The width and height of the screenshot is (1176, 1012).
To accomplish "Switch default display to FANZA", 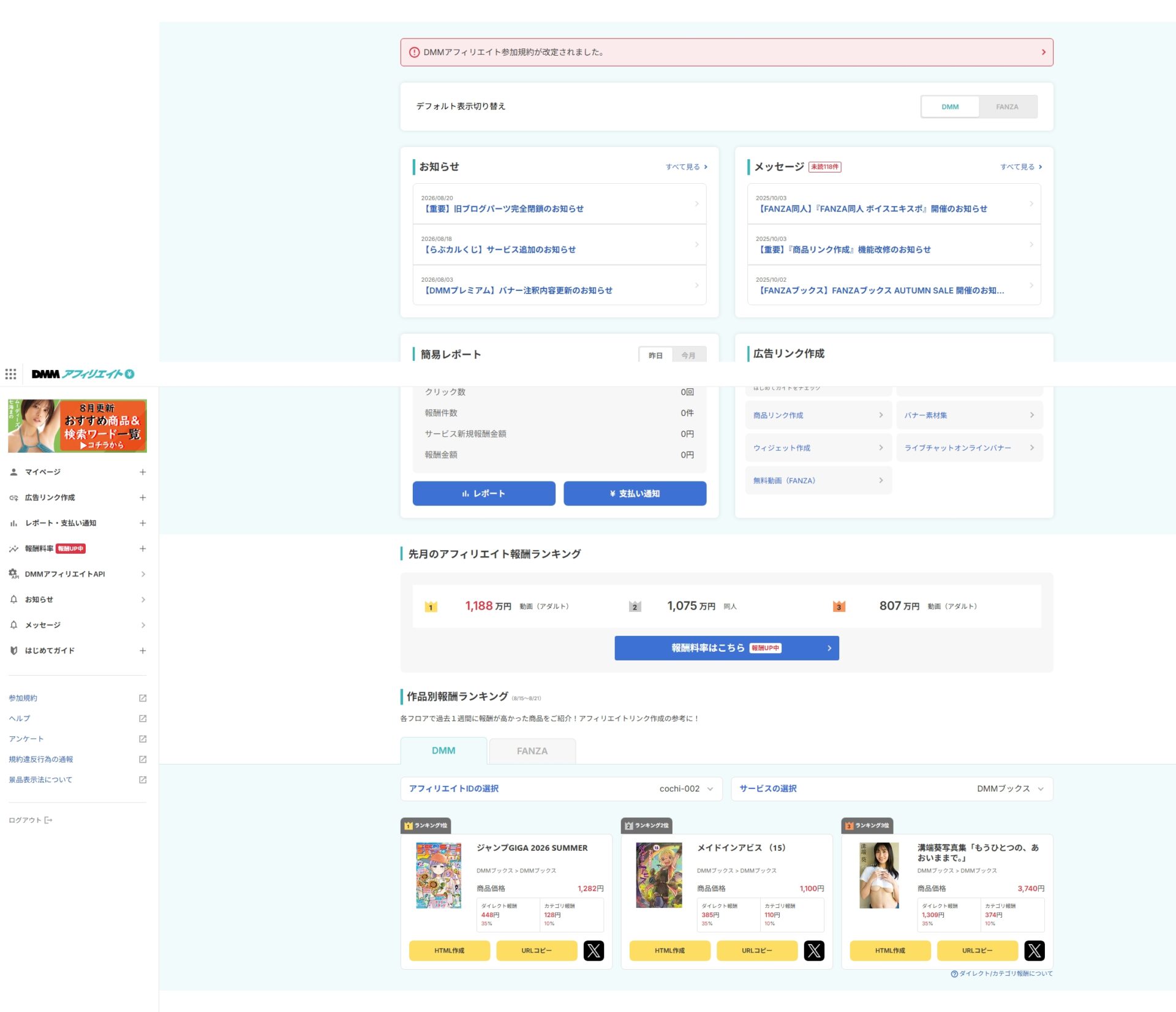I will click(x=1008, y=107).
